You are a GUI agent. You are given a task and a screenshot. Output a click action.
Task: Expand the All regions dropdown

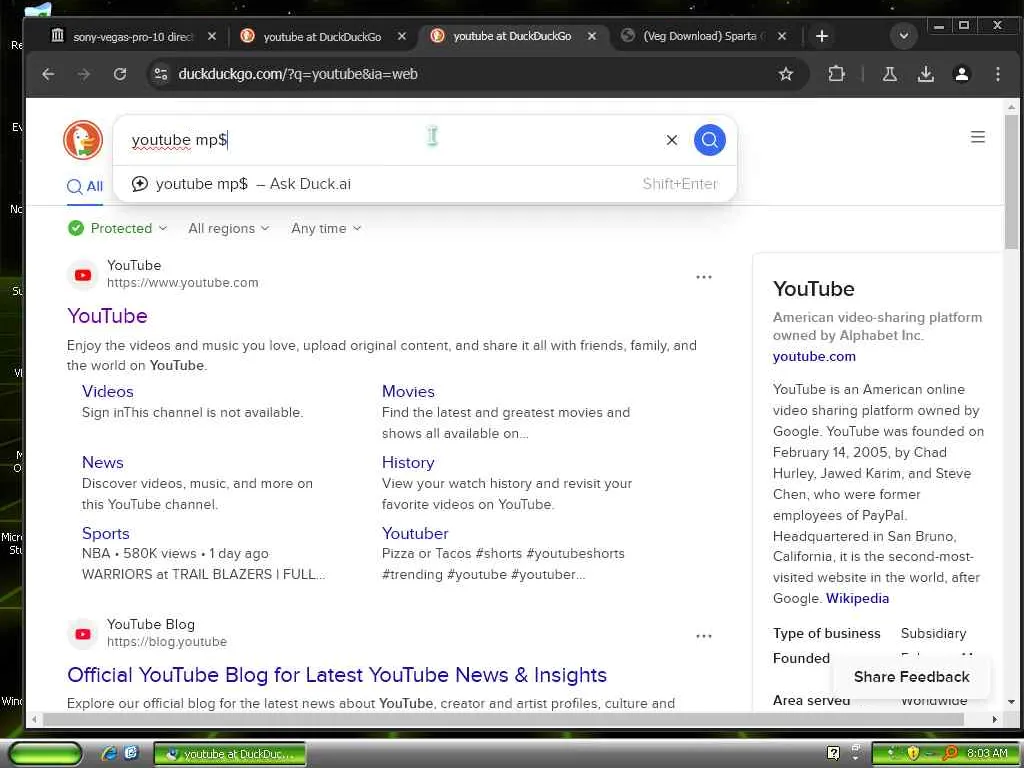(x=229, y=229)
